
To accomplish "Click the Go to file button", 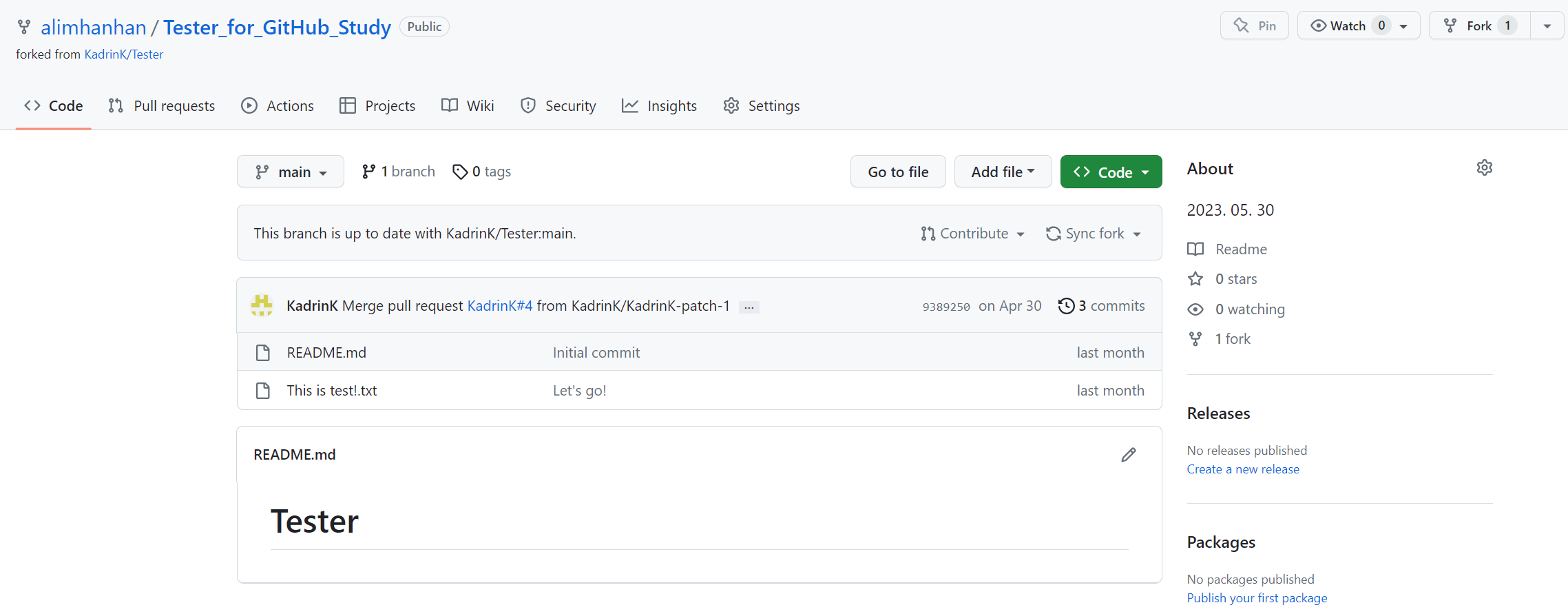I will [898, 172].
